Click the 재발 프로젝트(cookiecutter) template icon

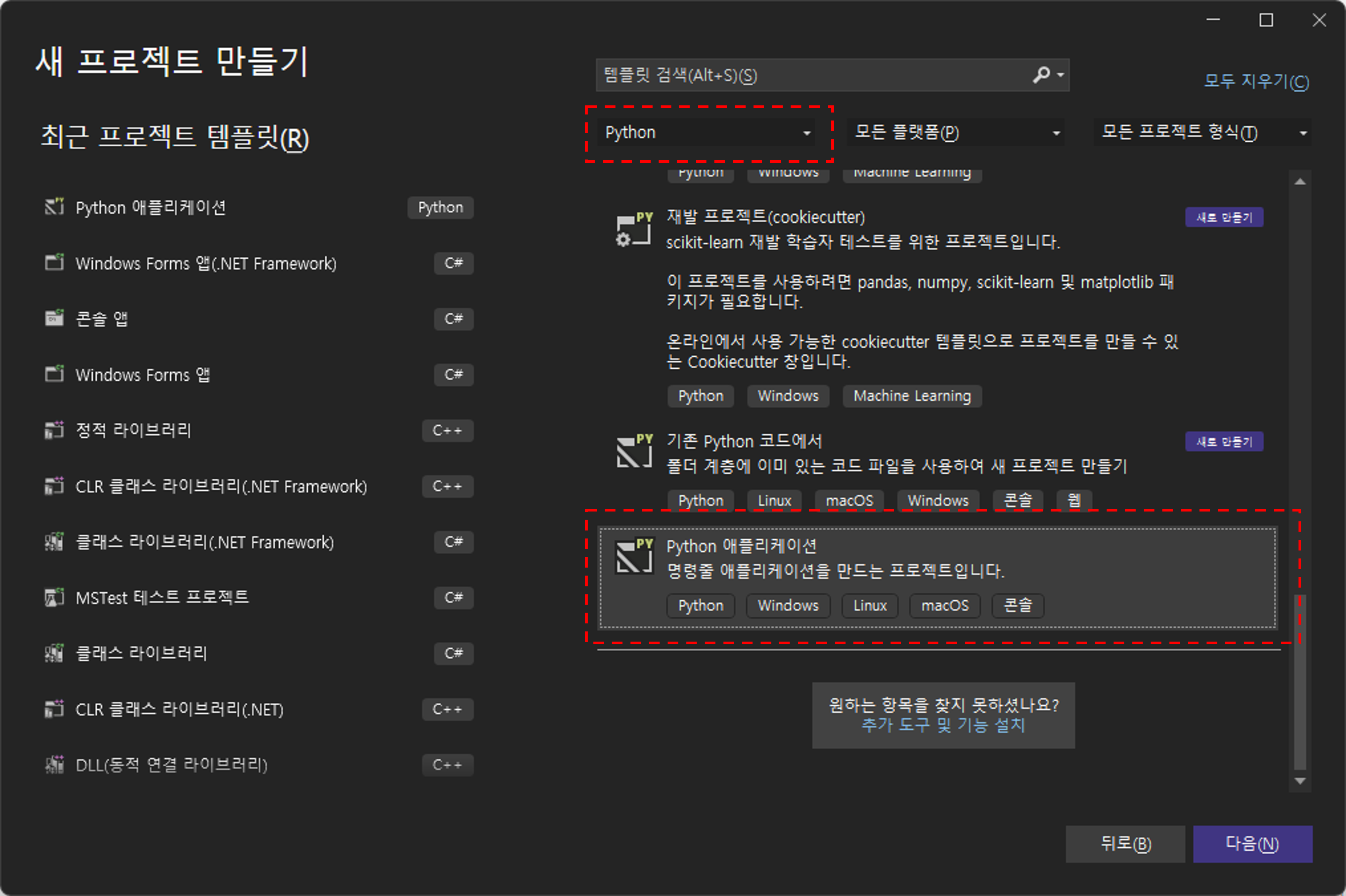pyautogui.click(x=634, y=230)
